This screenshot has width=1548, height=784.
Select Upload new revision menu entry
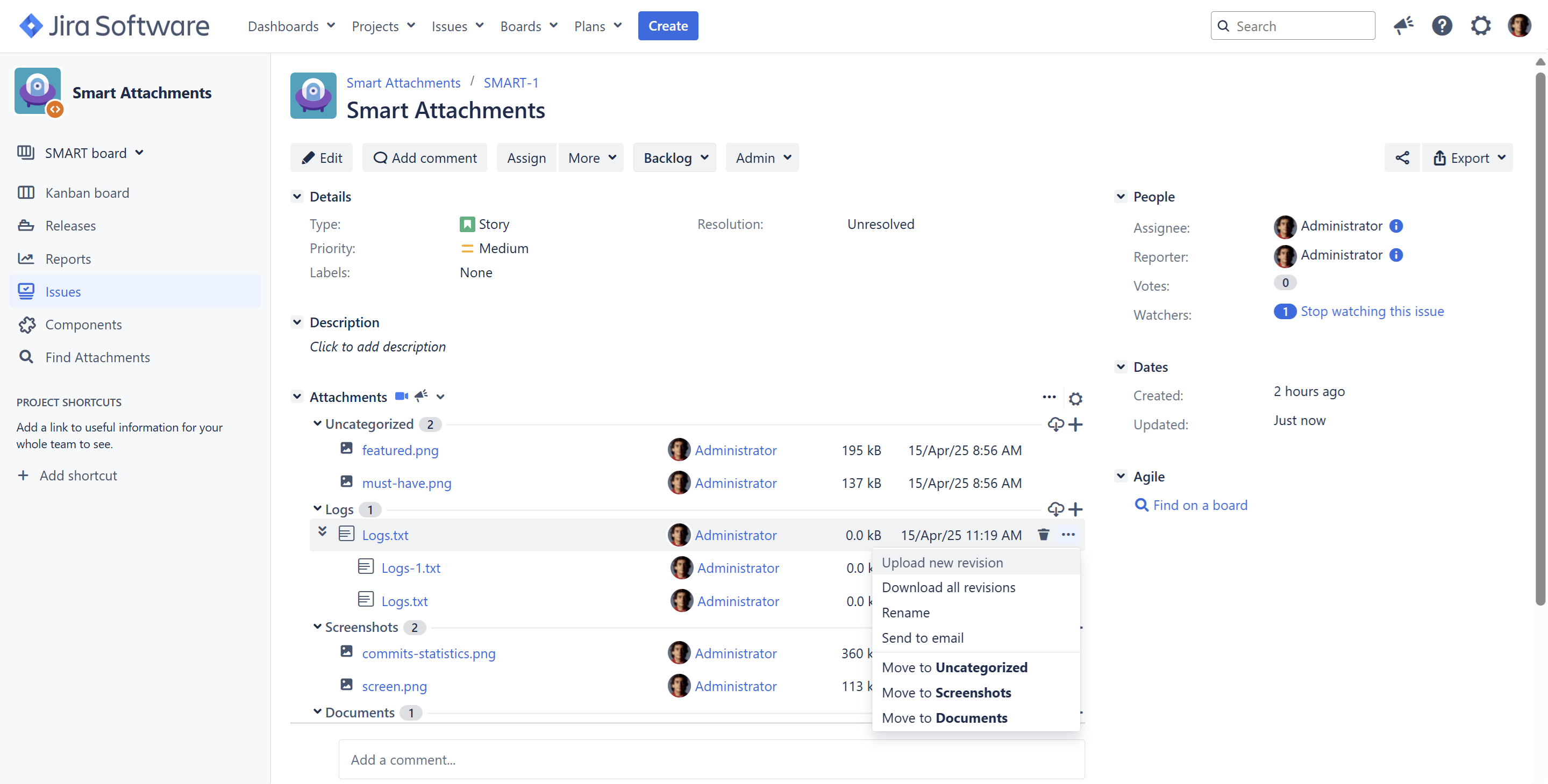pyautogui.click(x=941, y=562)
